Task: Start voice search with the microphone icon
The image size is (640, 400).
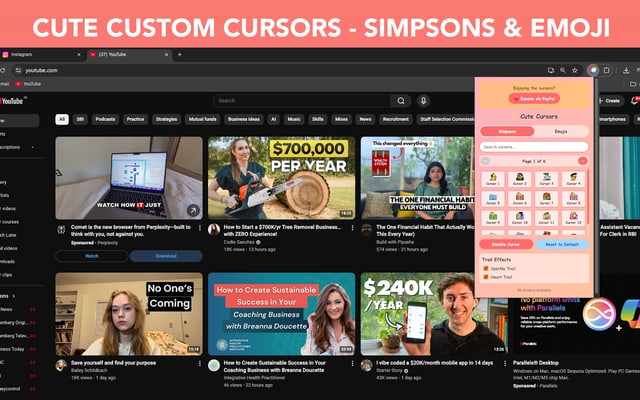Action: click(423, 101)
